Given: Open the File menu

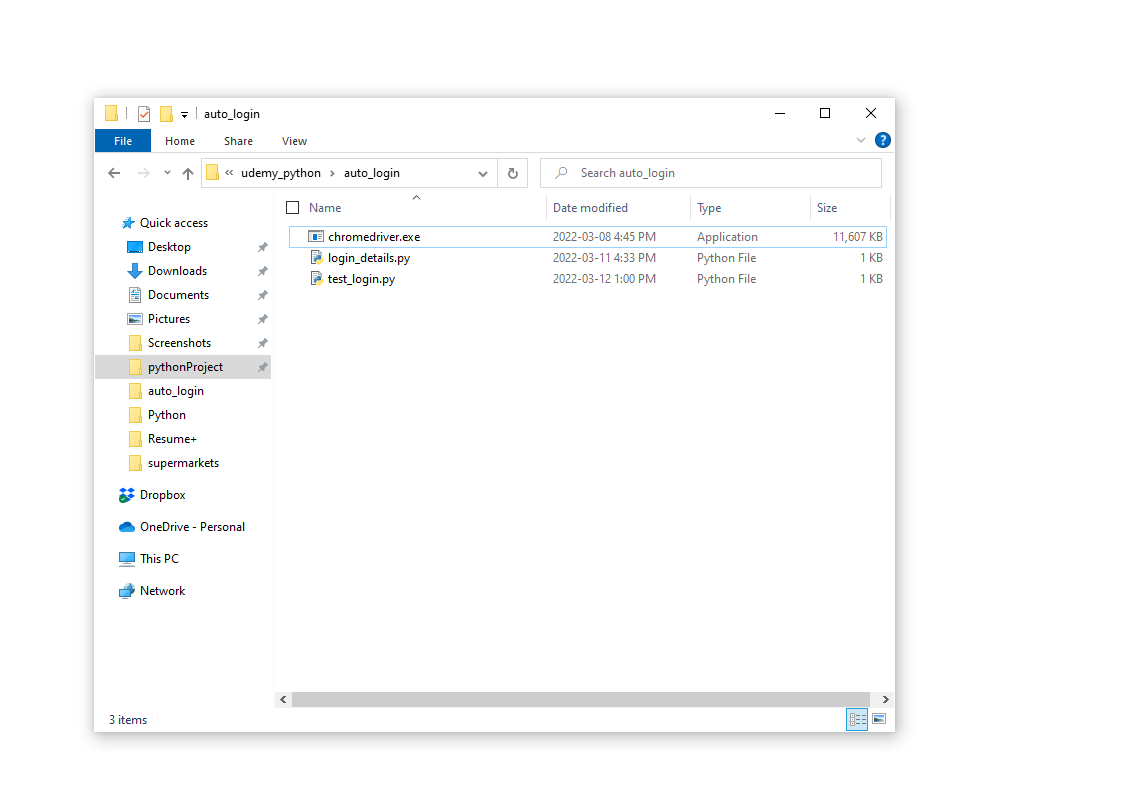Looking at the screenshot, I should tap(122, 140).
